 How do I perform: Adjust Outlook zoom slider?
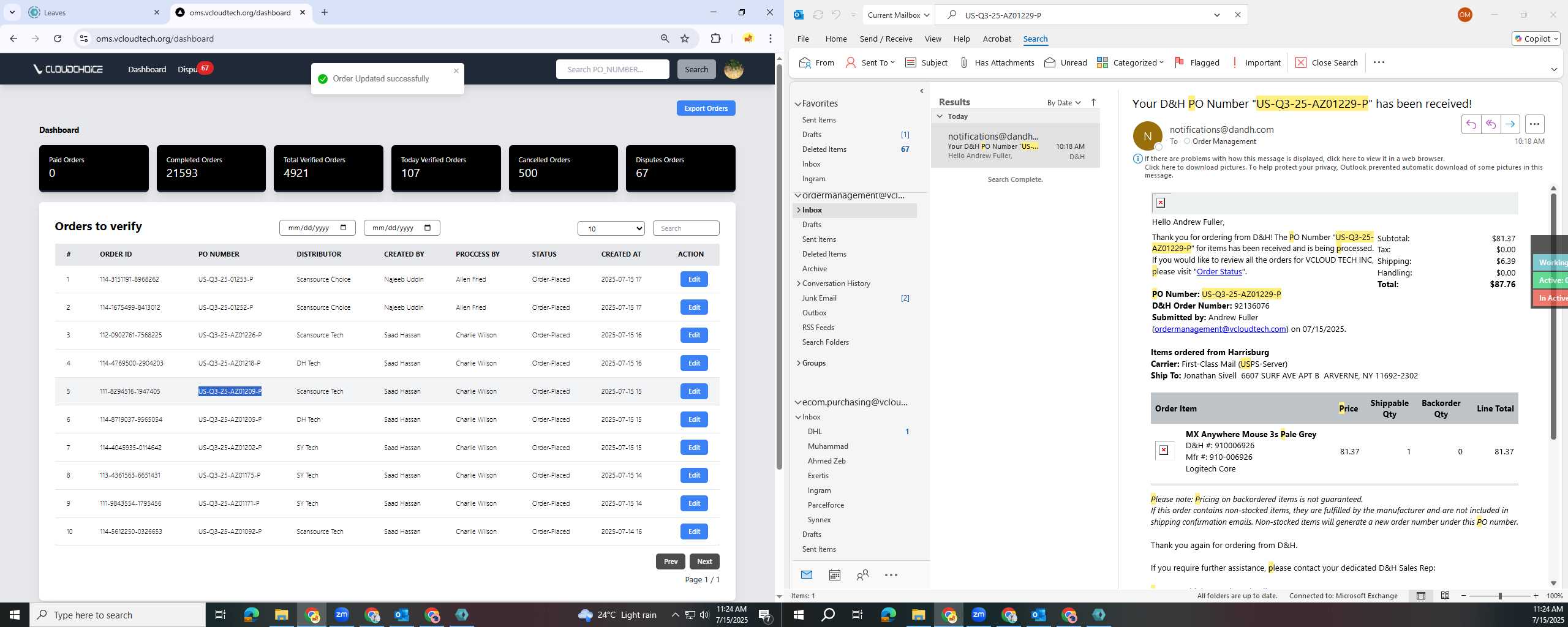[1500, 596]
